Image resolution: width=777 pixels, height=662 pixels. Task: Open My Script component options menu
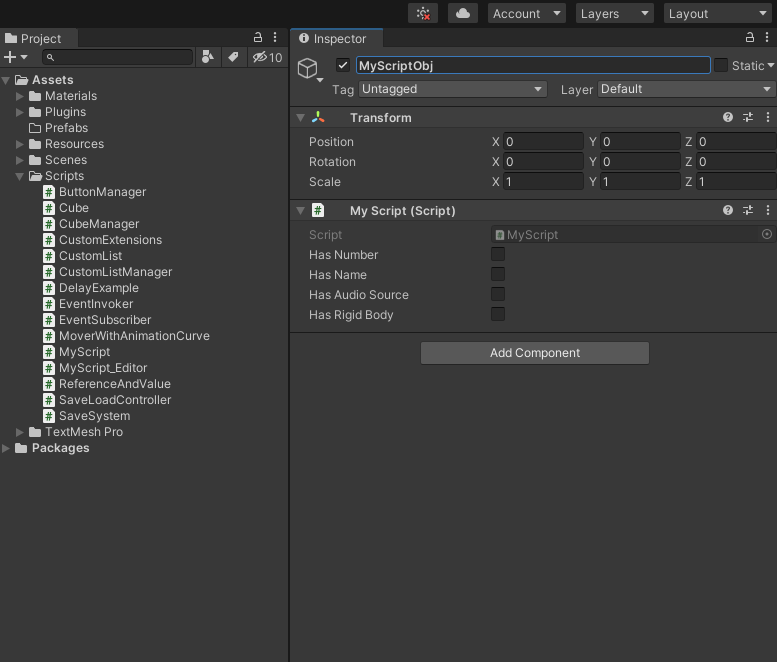(768, 210)
